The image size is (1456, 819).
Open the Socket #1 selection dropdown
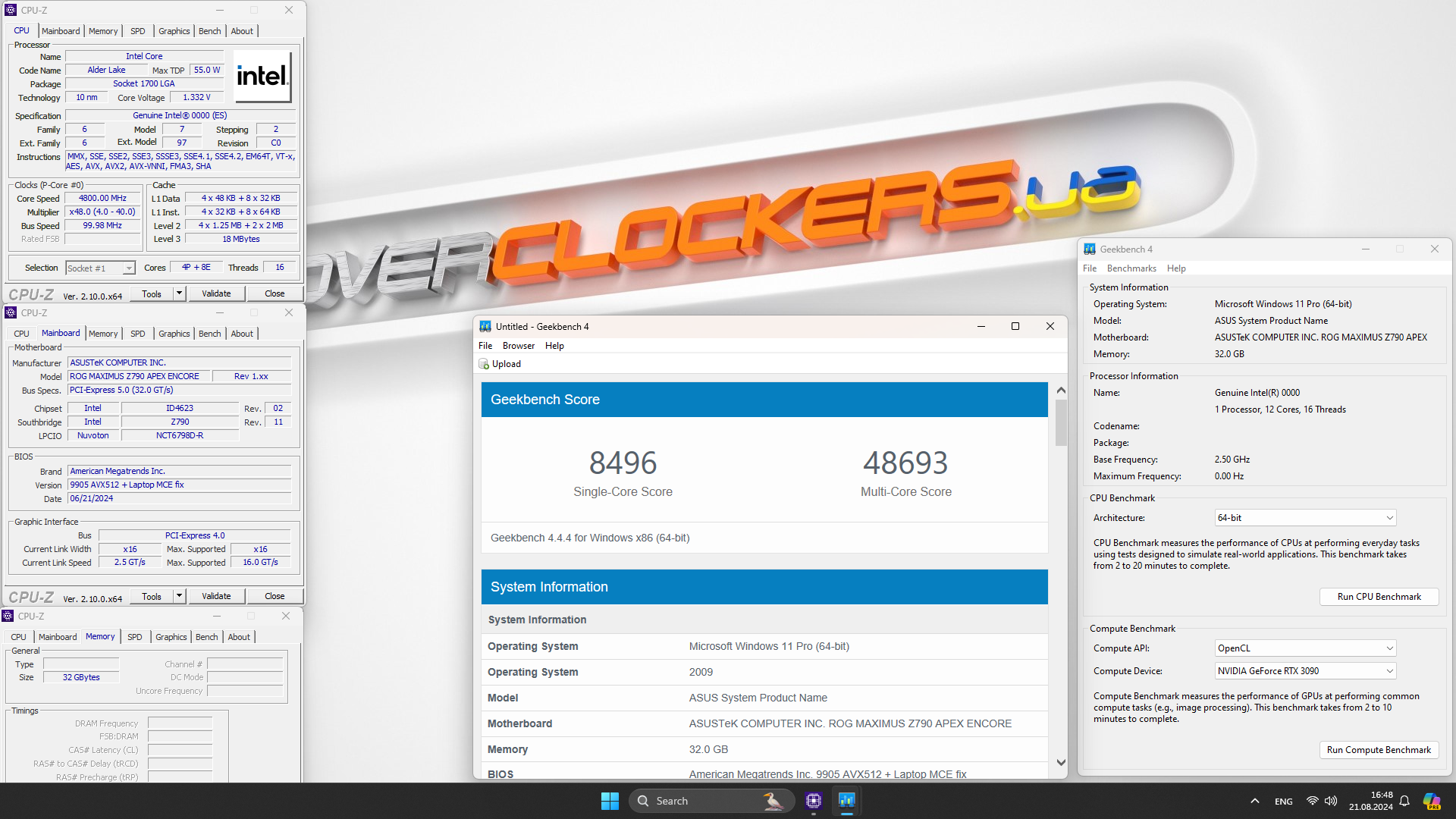point(100,268)
